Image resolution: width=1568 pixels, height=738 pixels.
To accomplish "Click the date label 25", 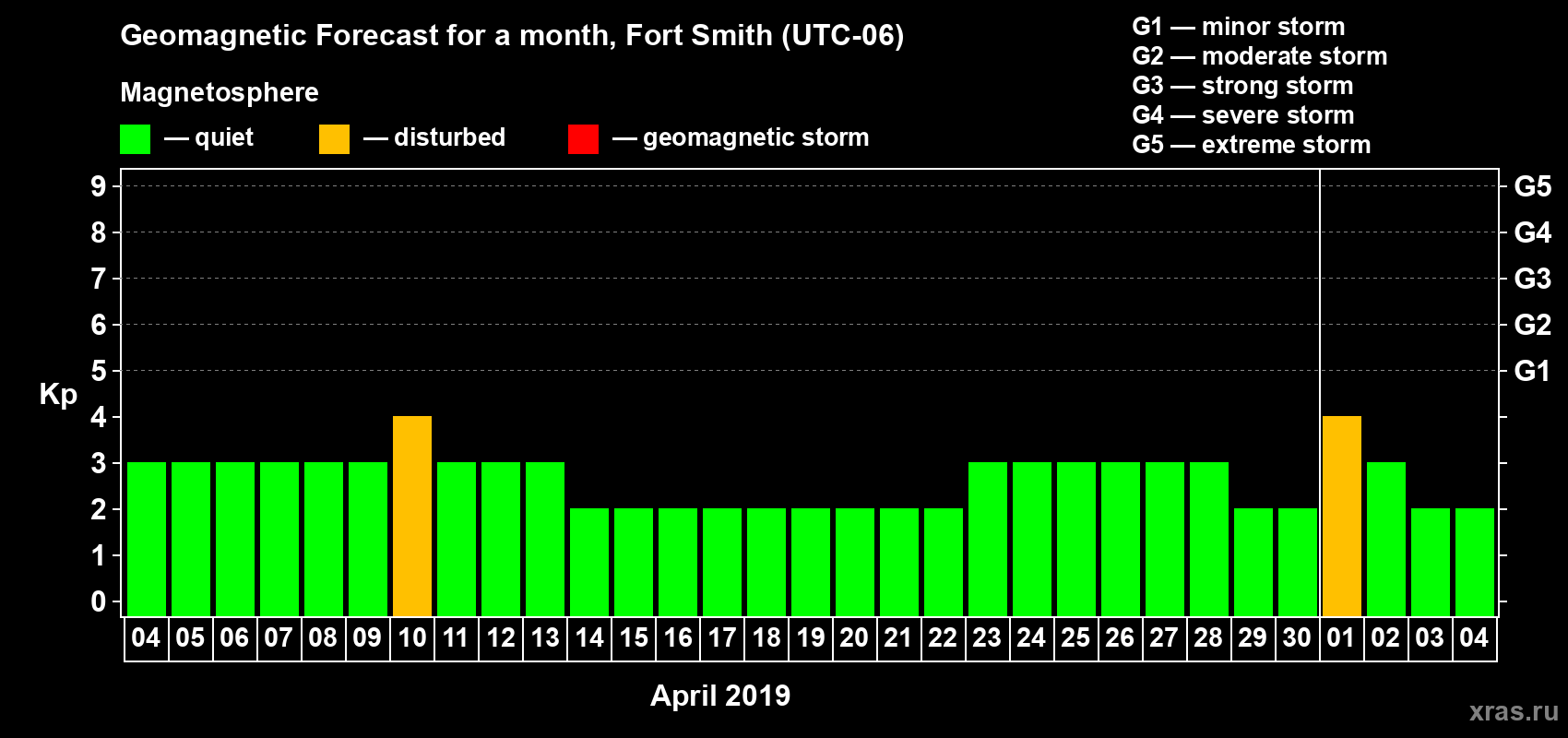I will coord(1075,638).
